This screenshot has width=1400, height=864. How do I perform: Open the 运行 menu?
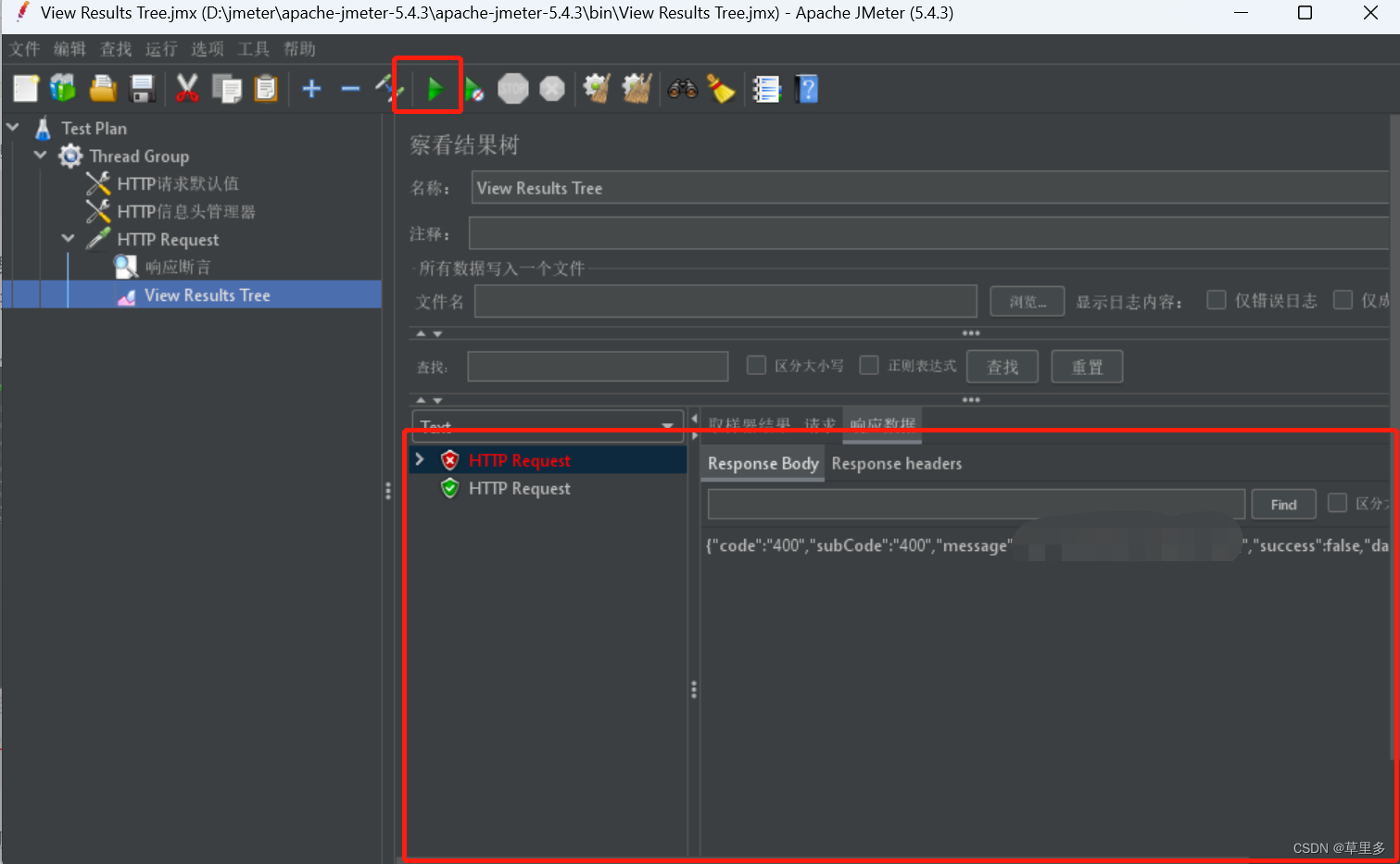pyautogui.click(x=161, y=49)
